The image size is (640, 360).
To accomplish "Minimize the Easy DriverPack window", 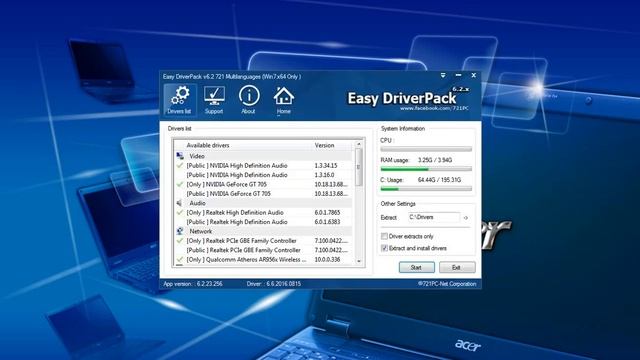I will pos(458,76).
